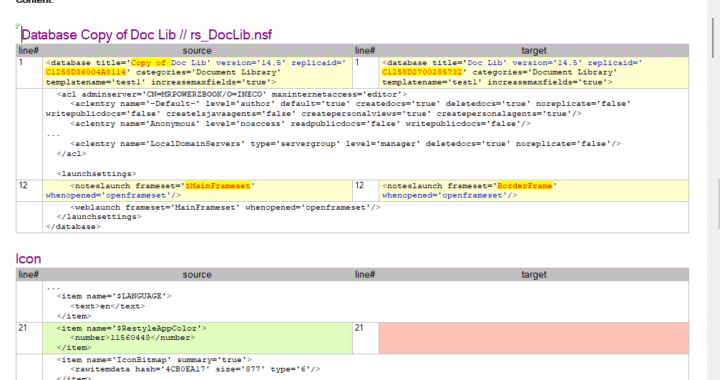This screenshot has width=720, height=380.
Task: Click the source line number '12'
Action: 23,185
